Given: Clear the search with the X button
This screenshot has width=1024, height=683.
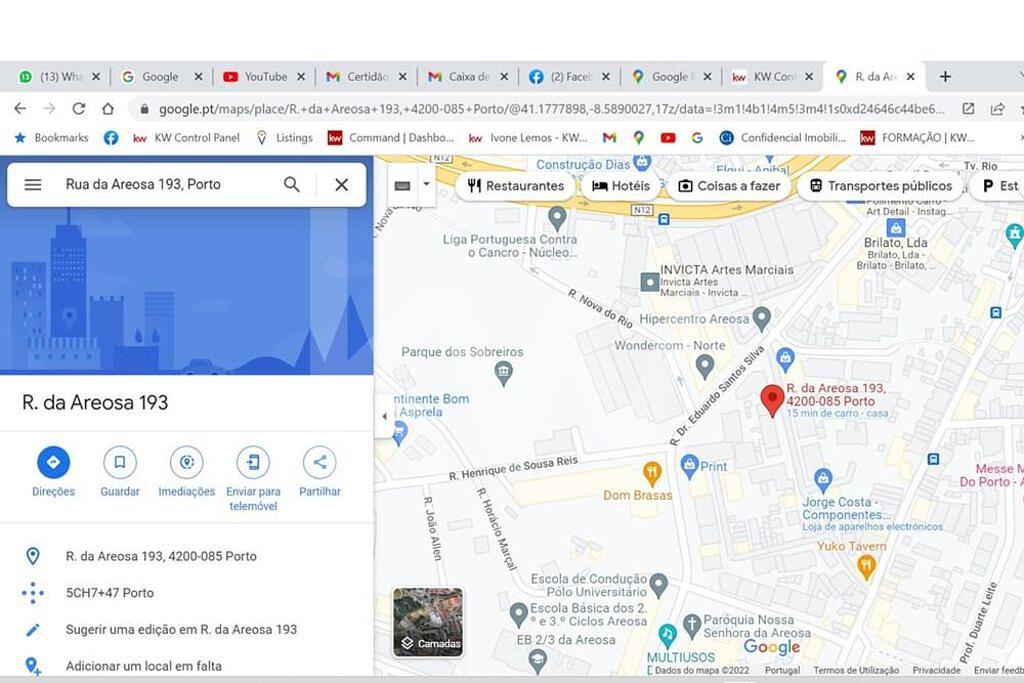Looking at the screenshot, I should coord(342,185).
